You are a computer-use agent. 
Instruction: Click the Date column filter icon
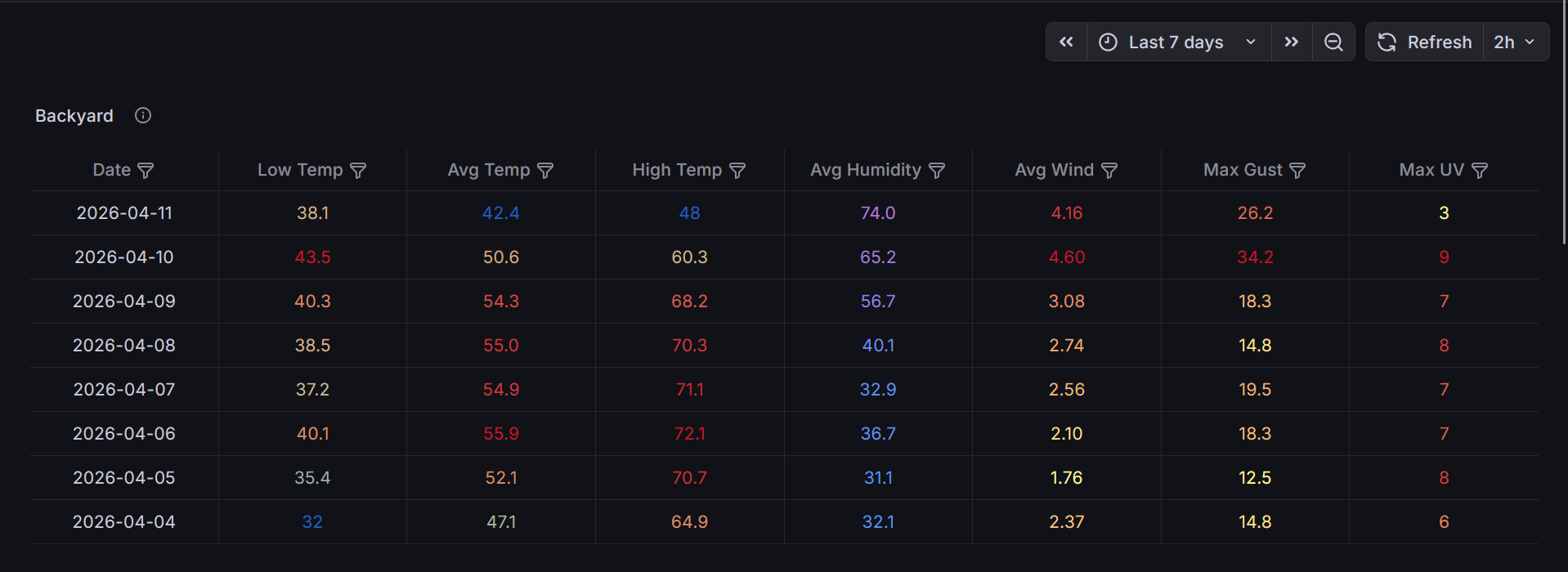pos(146,171)
